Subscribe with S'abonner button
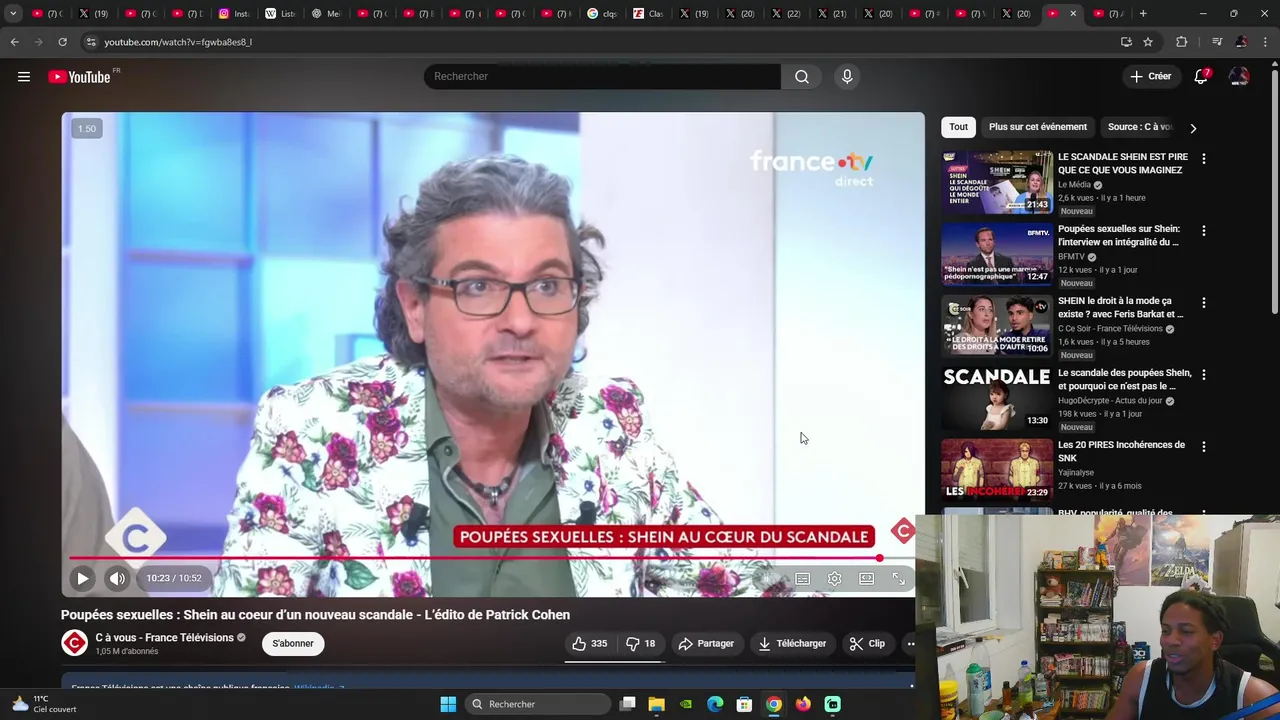 293,644
